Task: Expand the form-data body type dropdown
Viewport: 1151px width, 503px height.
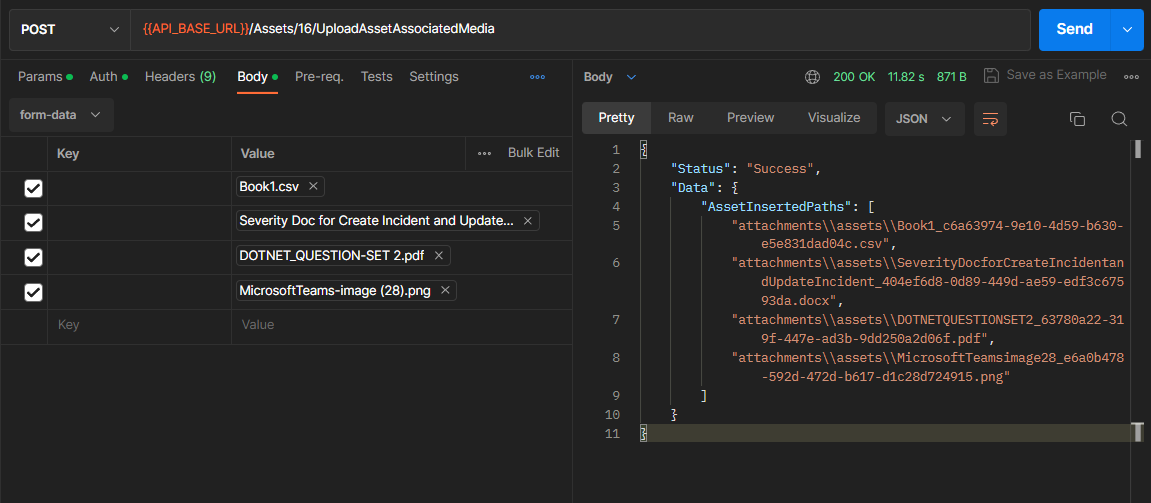Action: click(x=61, y=115)
